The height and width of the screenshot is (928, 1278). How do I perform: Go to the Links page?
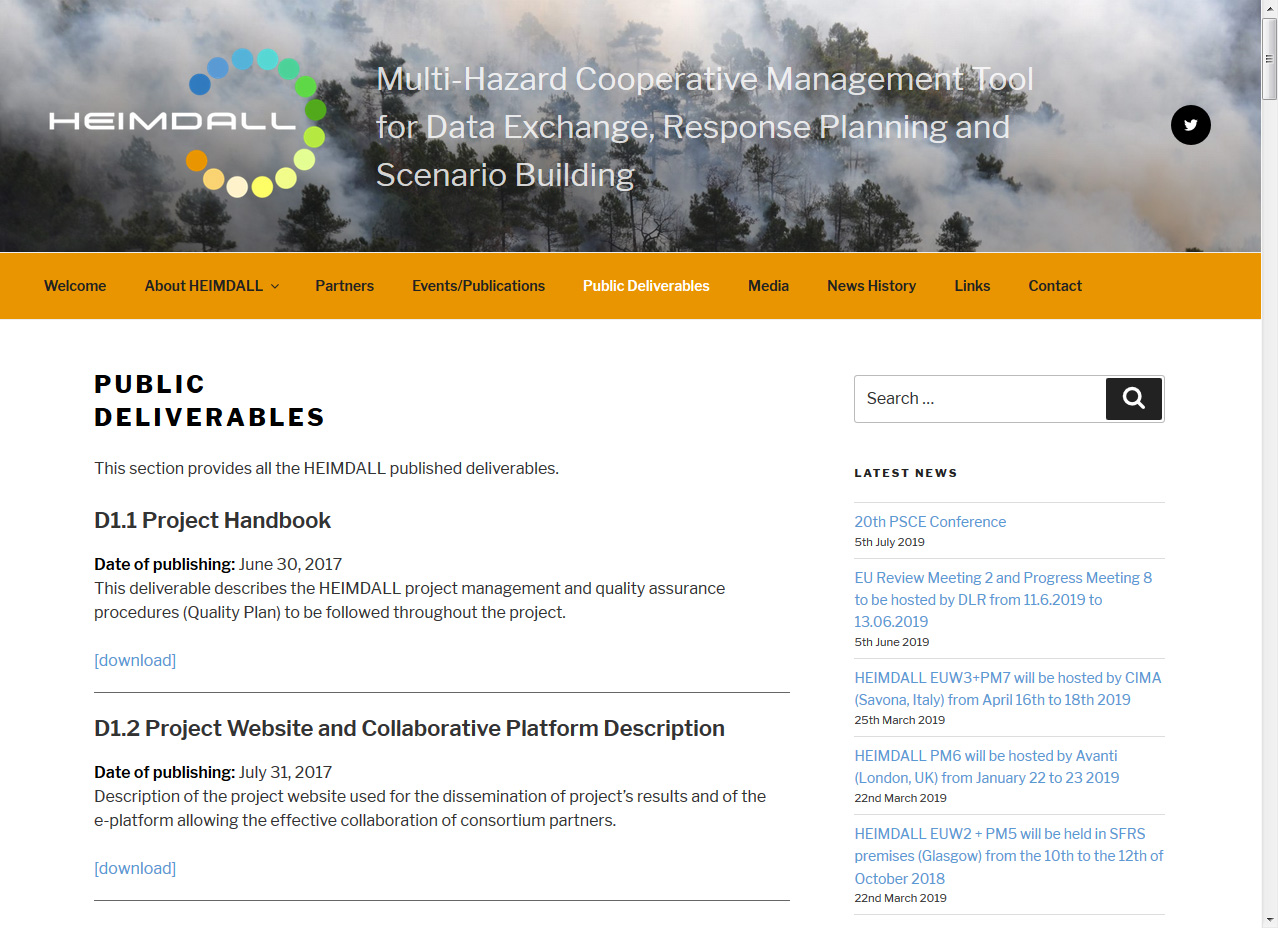[972, 286]
